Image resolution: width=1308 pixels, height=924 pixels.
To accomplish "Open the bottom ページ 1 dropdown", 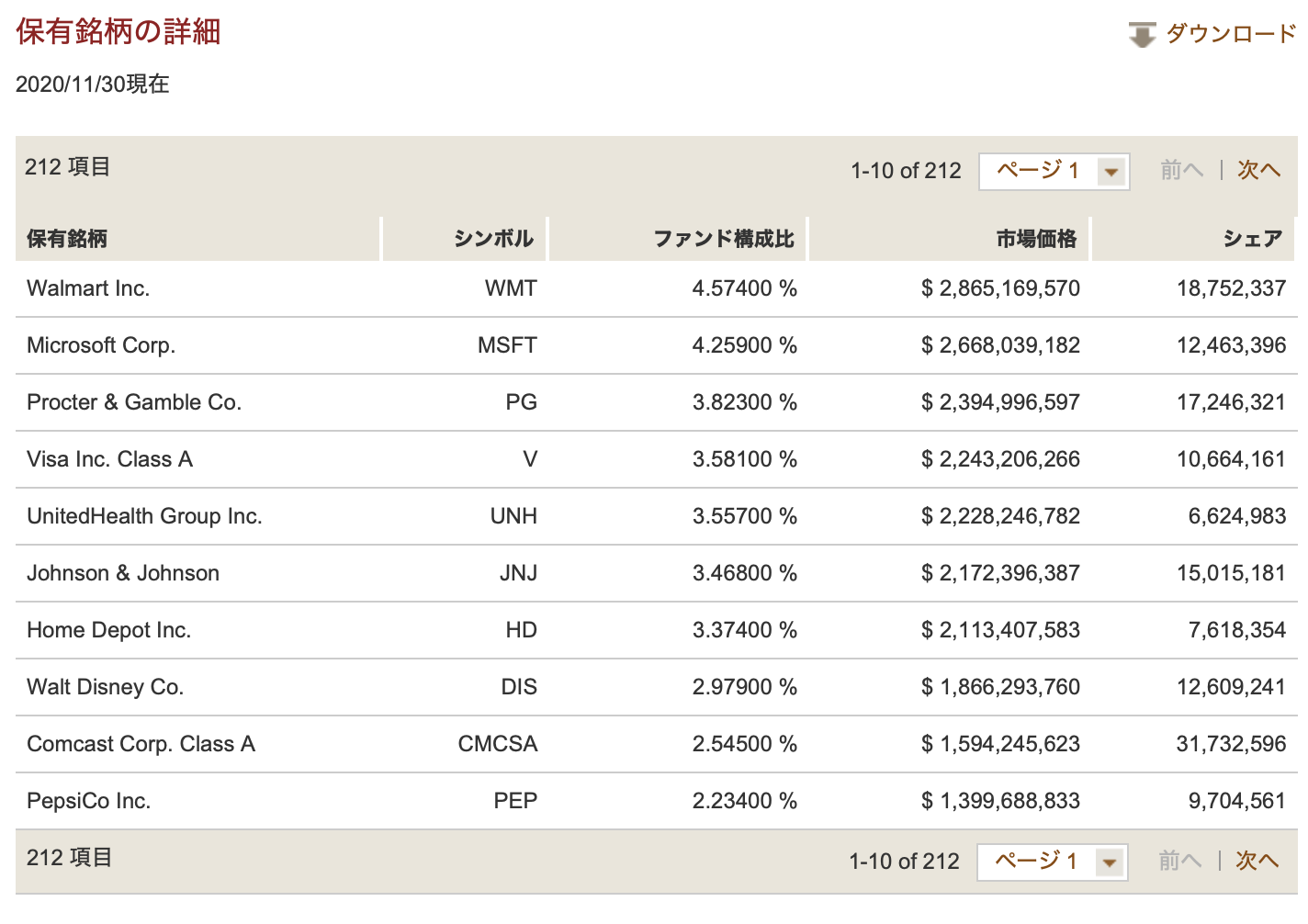I will click(1053, 862).
